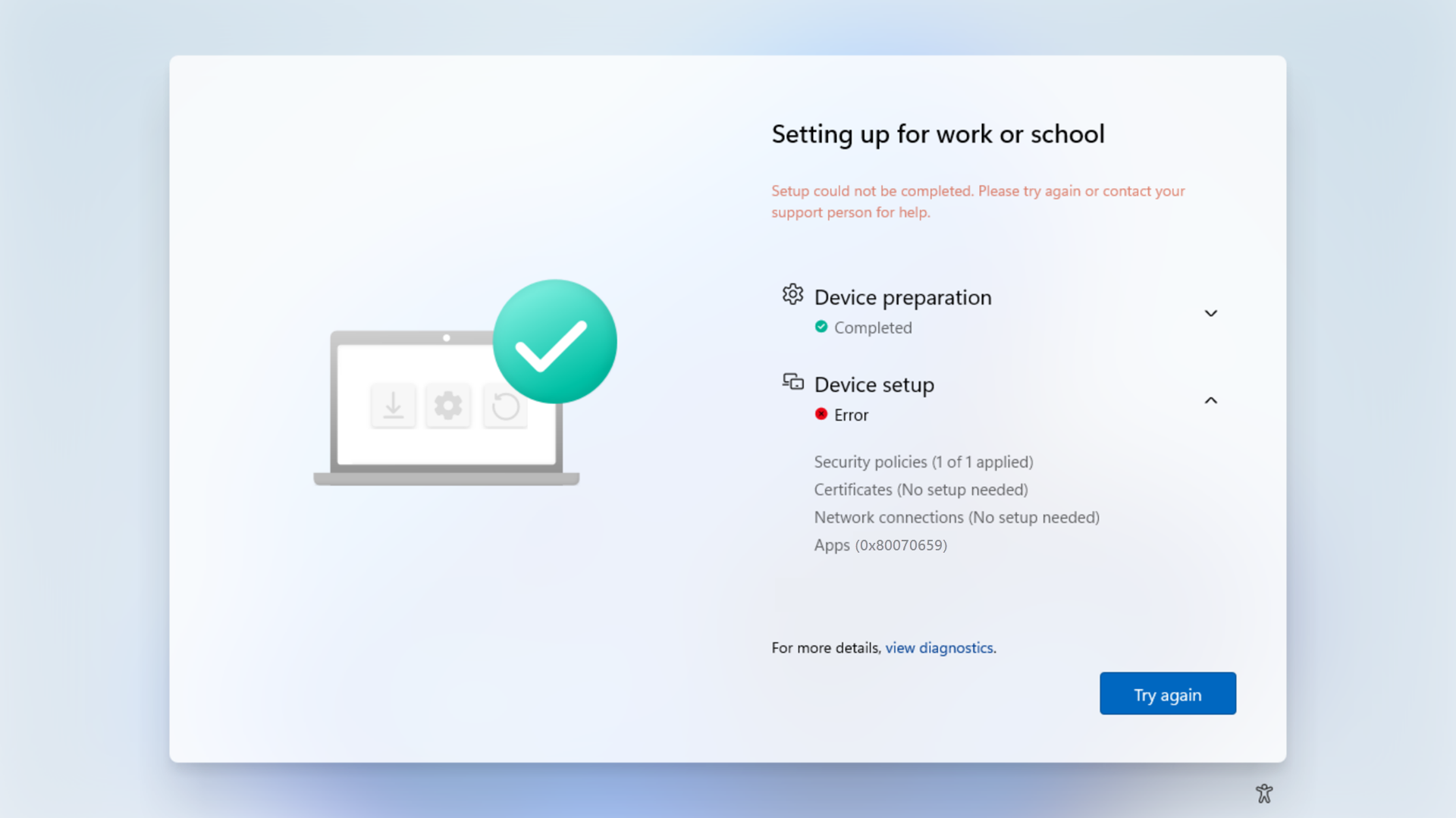The height and width of the screenshot is (818, 1456).
Task: Click the refresh icon on the laptop illustration
Action: tap(505, 406)
